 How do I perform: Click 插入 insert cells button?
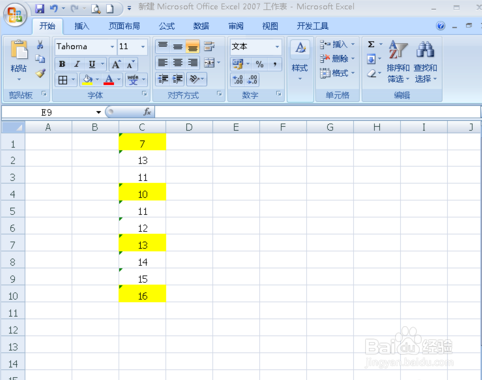click(337, 44)
